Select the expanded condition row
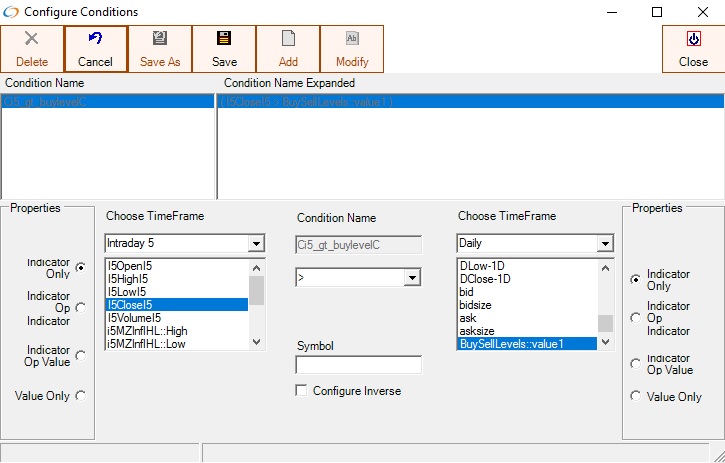Viewport: 725px width, 463px height. pyautogui.click(x=469, y=102)
